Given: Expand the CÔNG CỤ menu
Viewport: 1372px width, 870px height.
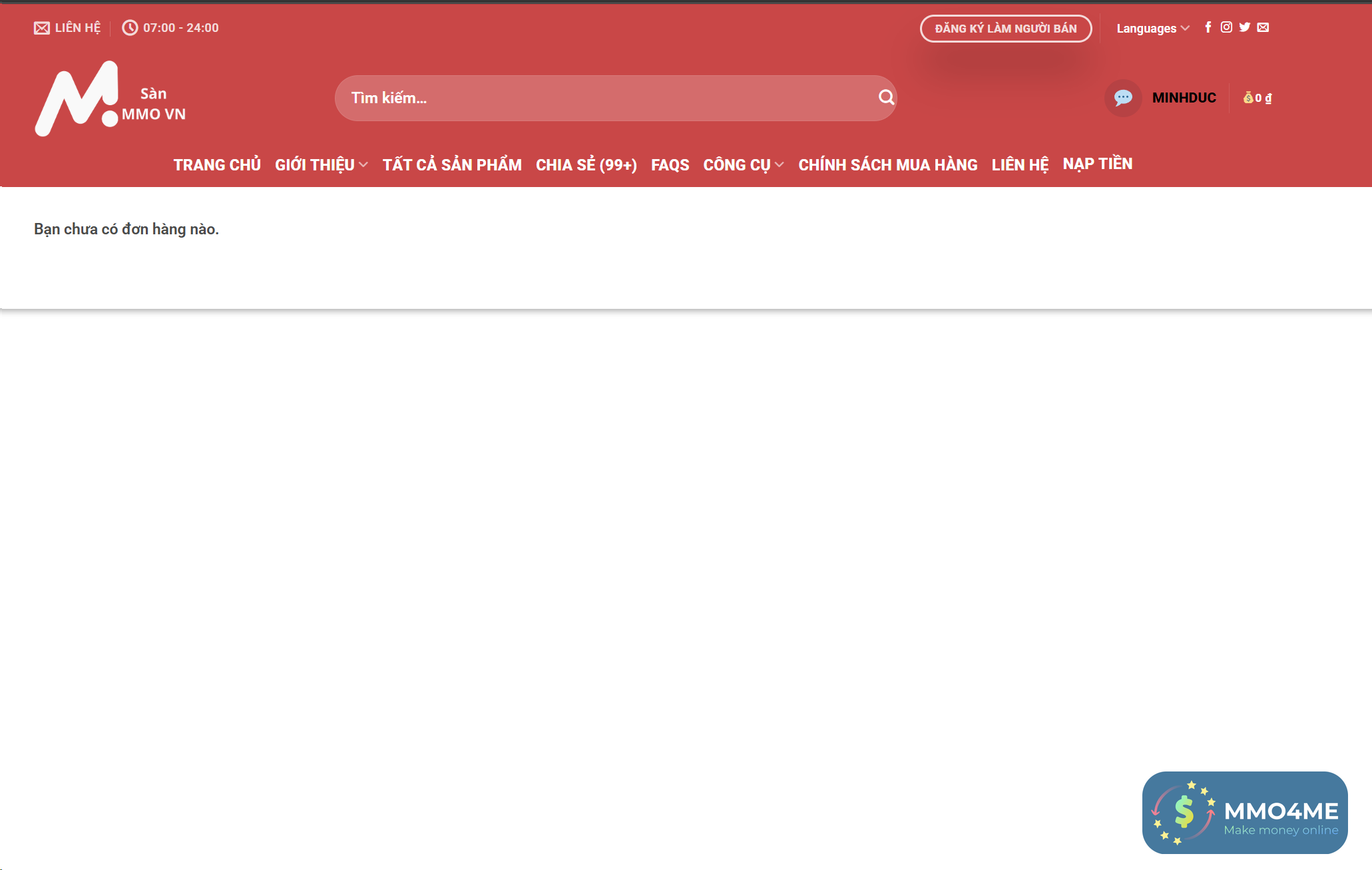Looking at the screenshot, I should coord(744,164).
